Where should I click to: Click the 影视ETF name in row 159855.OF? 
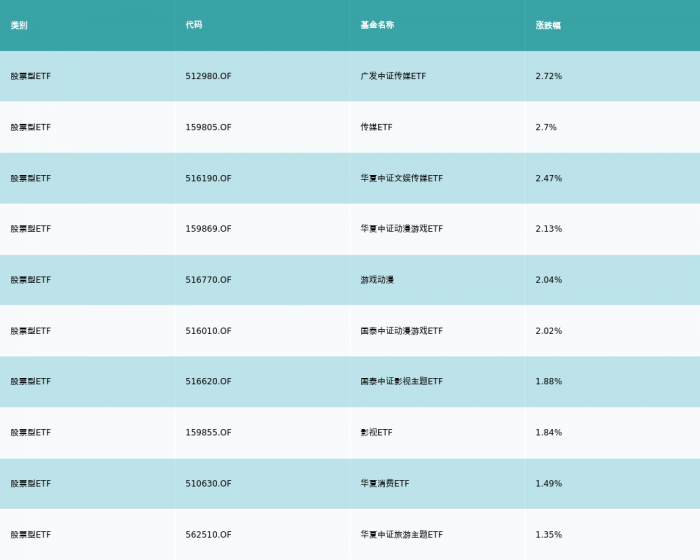[376, 432]
